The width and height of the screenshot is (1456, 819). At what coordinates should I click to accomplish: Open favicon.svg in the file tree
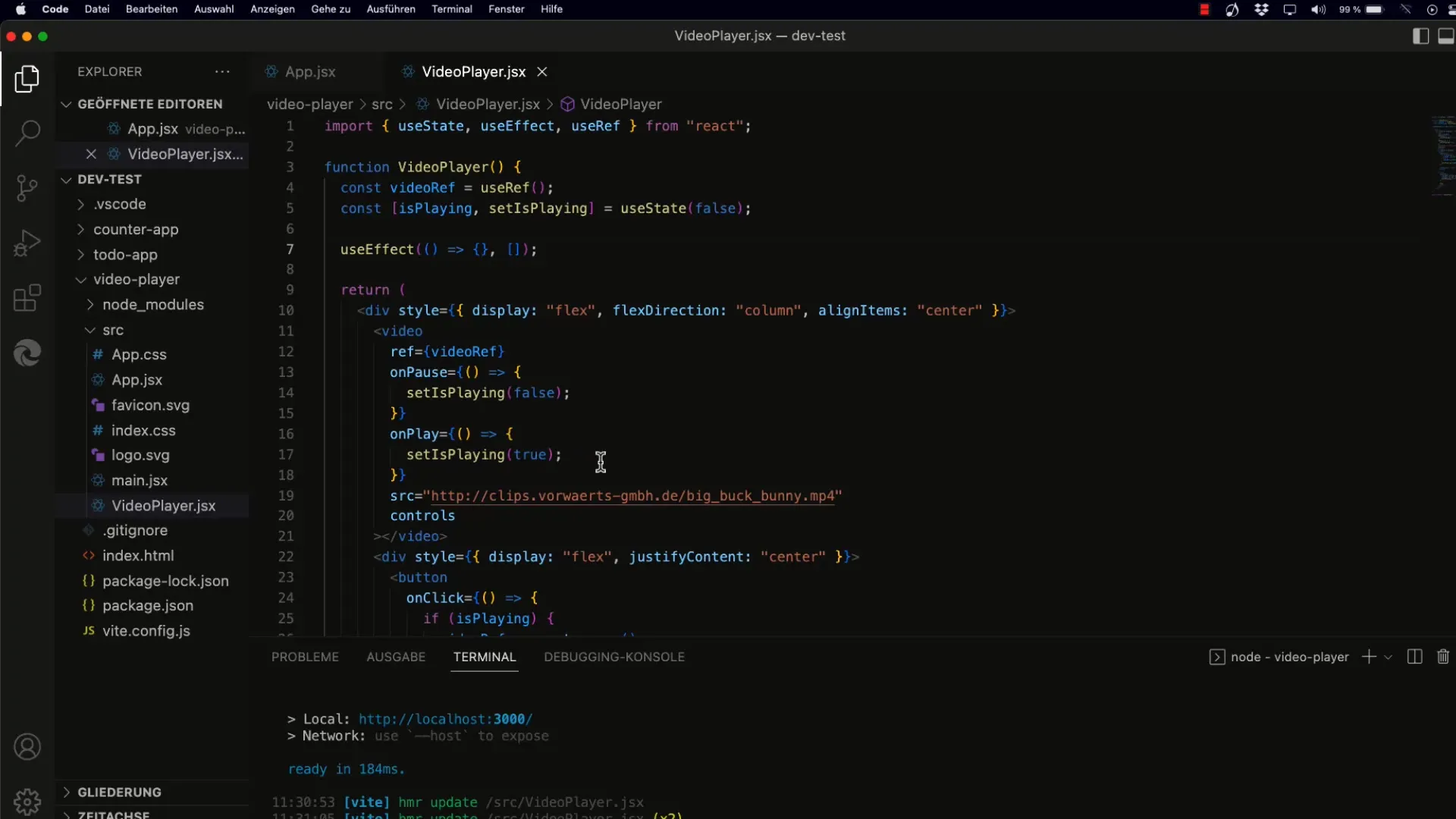(x=150, y=405)
